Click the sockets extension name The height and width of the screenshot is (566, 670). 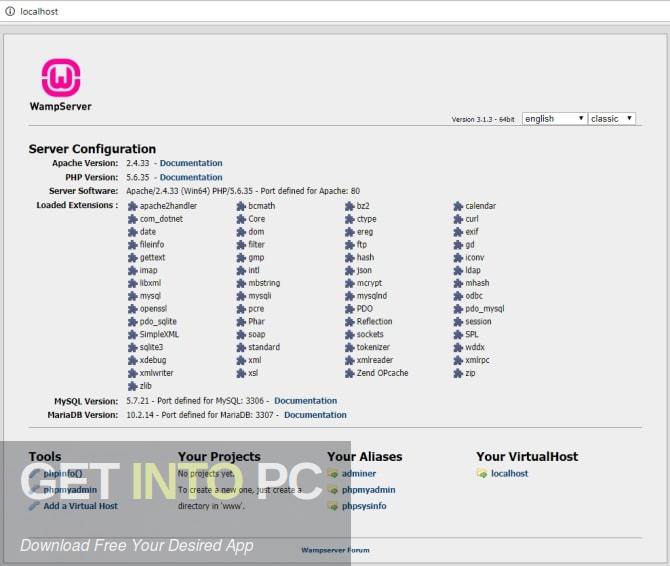(370, 334)
